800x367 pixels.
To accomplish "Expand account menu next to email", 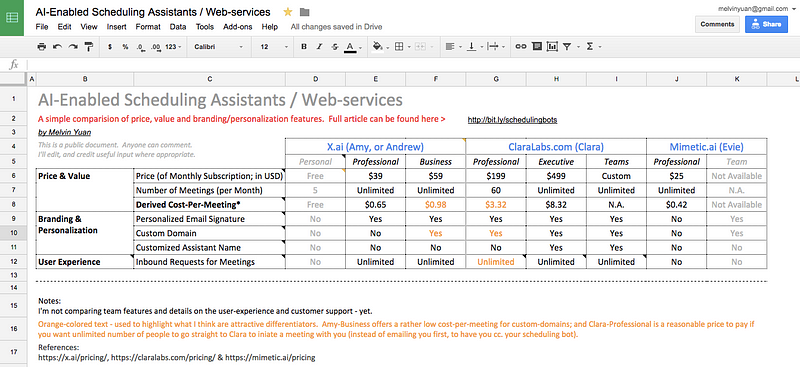I will (793, 9).
